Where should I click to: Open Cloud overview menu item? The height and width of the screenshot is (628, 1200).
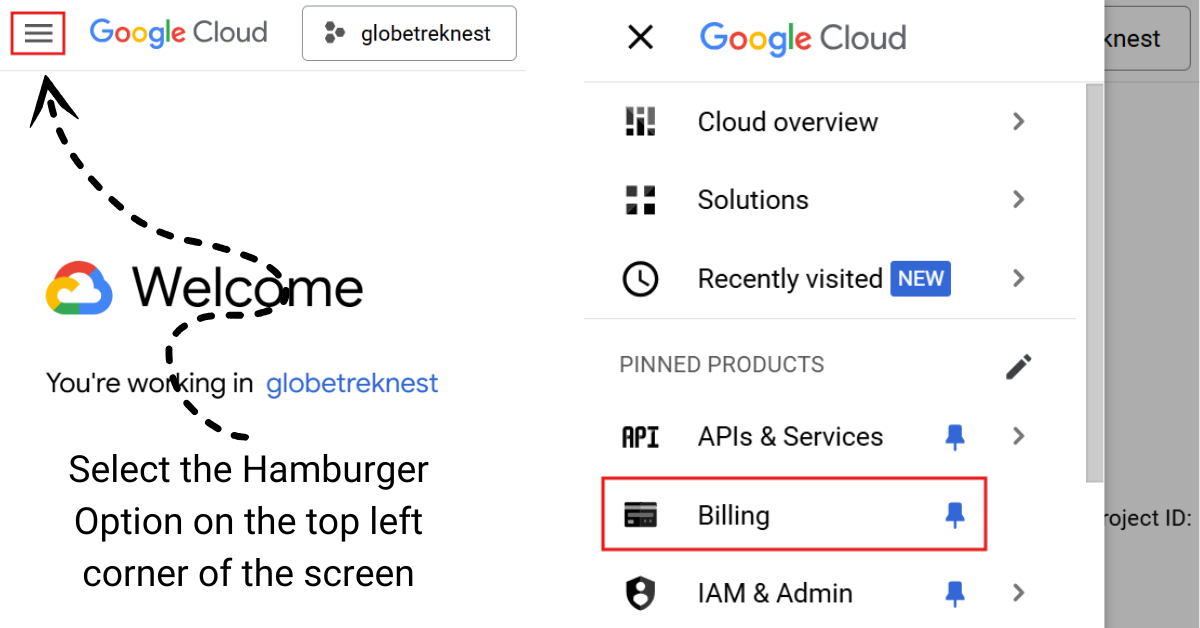(x=830, y=121)
